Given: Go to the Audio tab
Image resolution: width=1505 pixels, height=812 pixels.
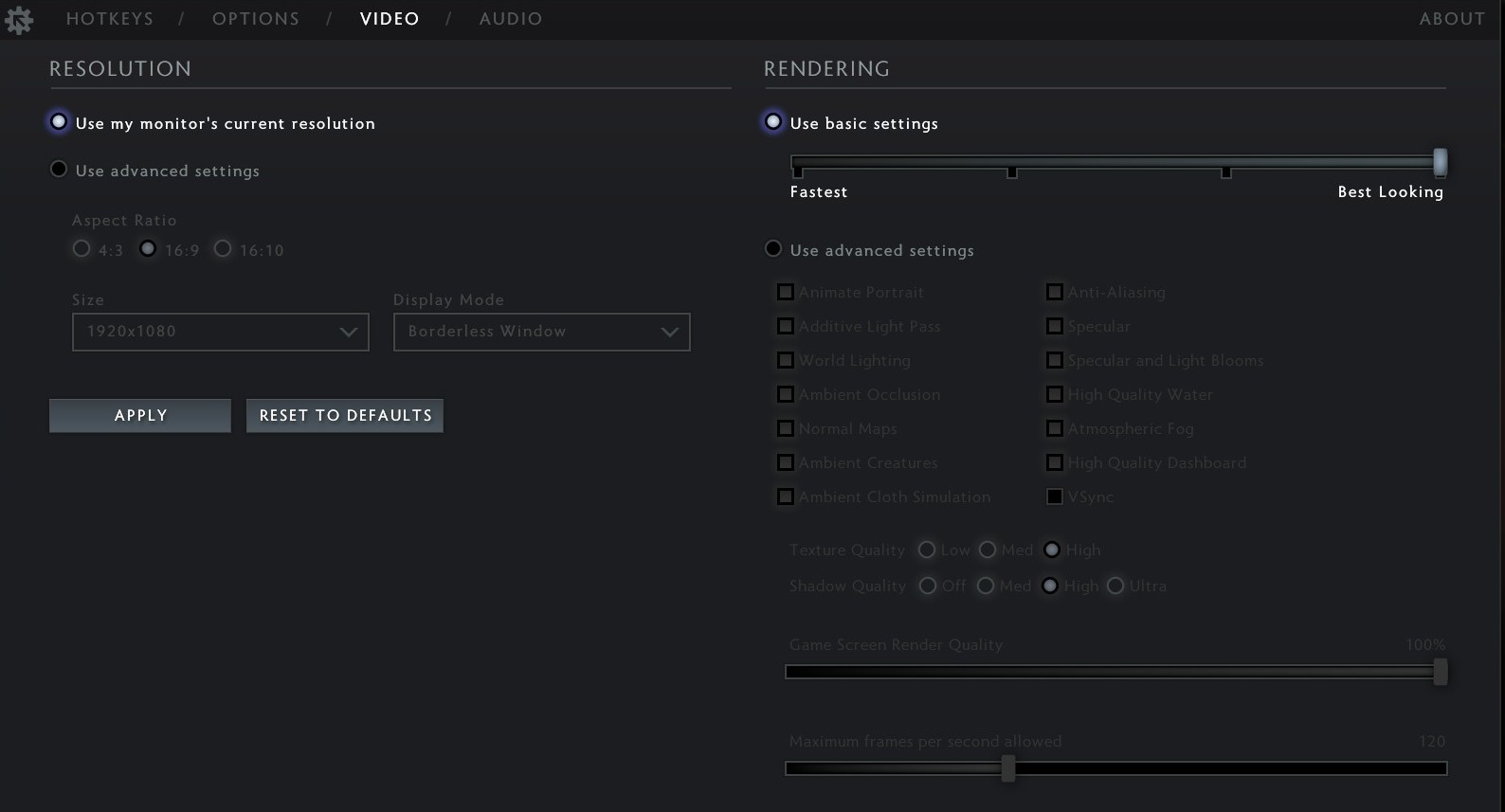Looking at the screenshot, I should tap(511, 19).
